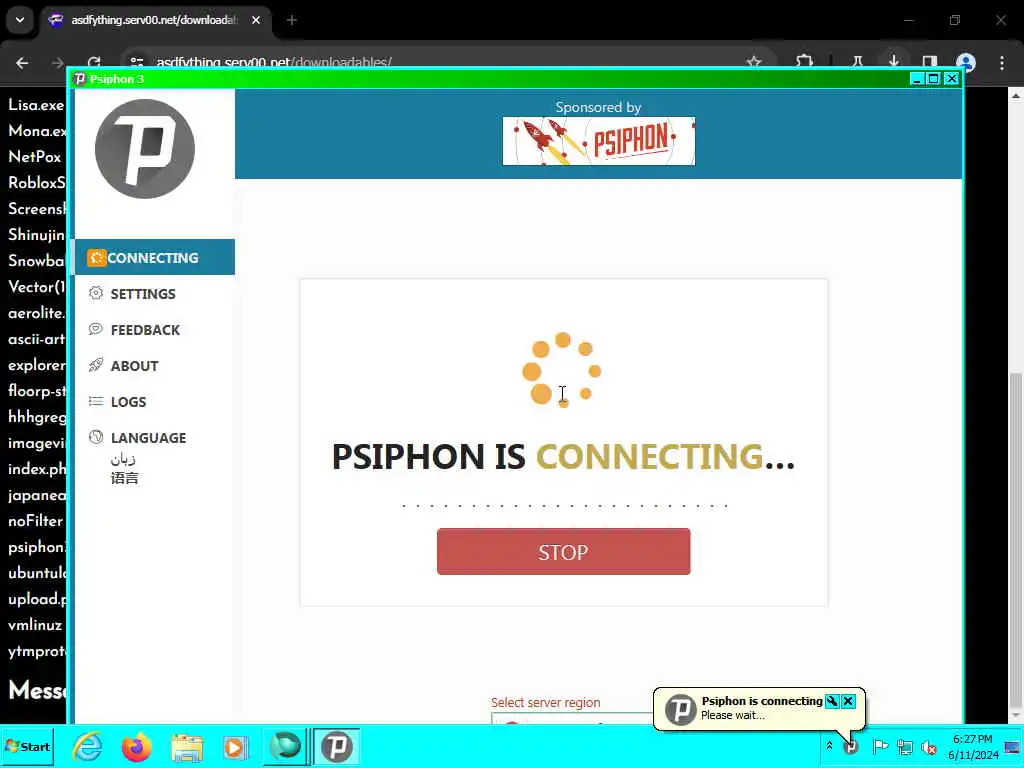Open the Windows Start menu
The width and height of the screenshot is (1024, 768).
[27, 746]
